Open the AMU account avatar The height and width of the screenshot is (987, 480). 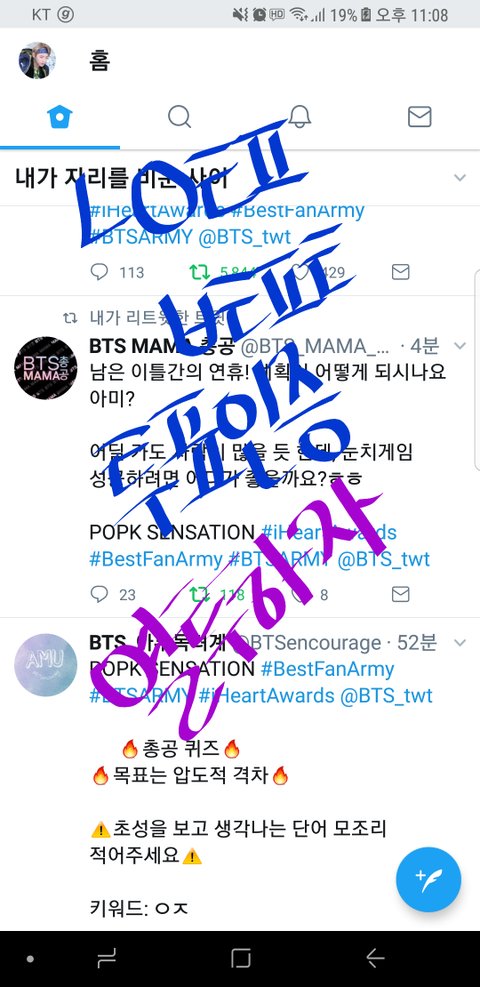pos(45,665)
